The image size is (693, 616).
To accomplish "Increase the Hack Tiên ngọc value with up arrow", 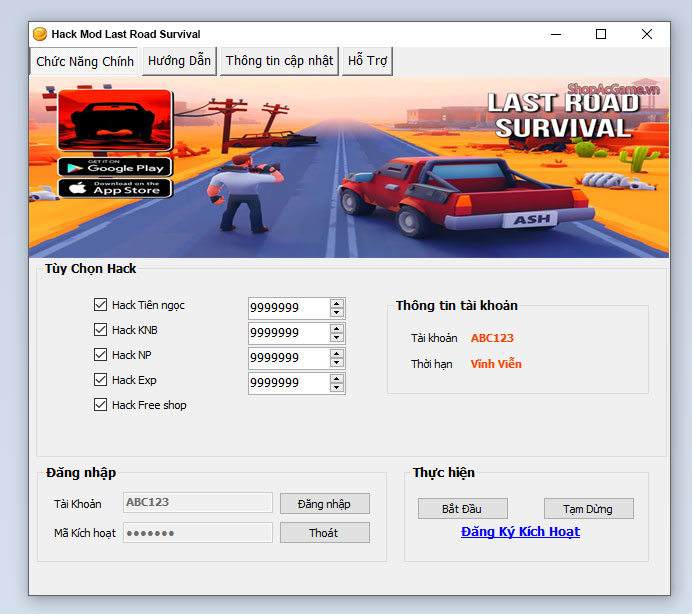I will point(337,303).
